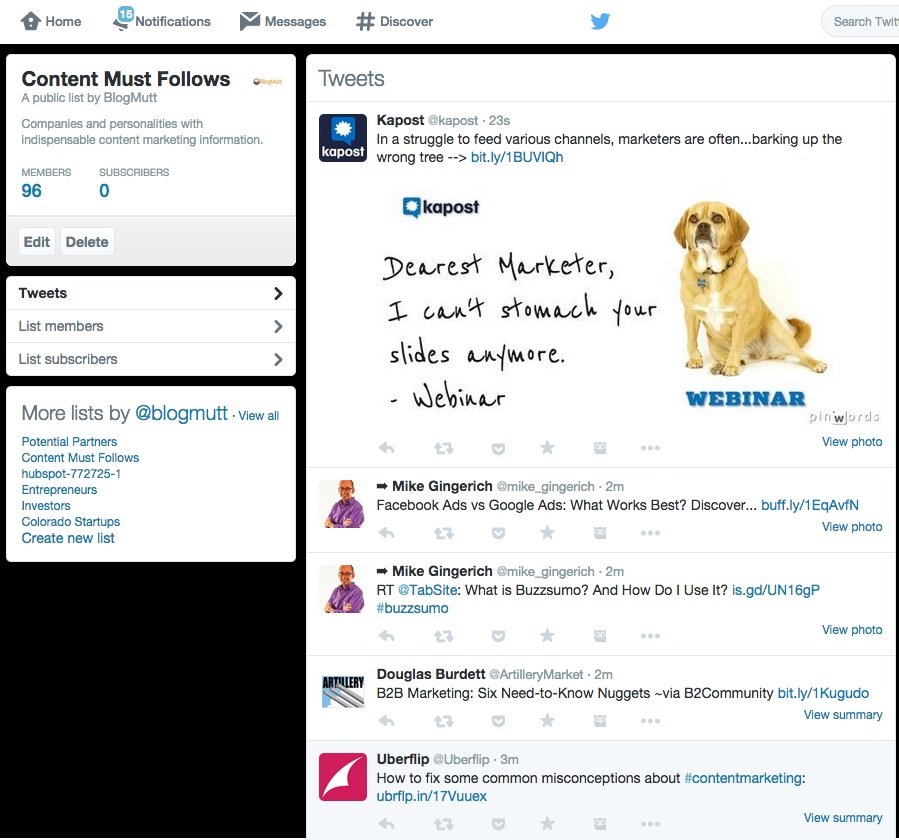Image resolution: width=899 pixels, height=840 pixels.
Task: Save Facebook Ads tweet to Pocket
Action: coord(498,533)
